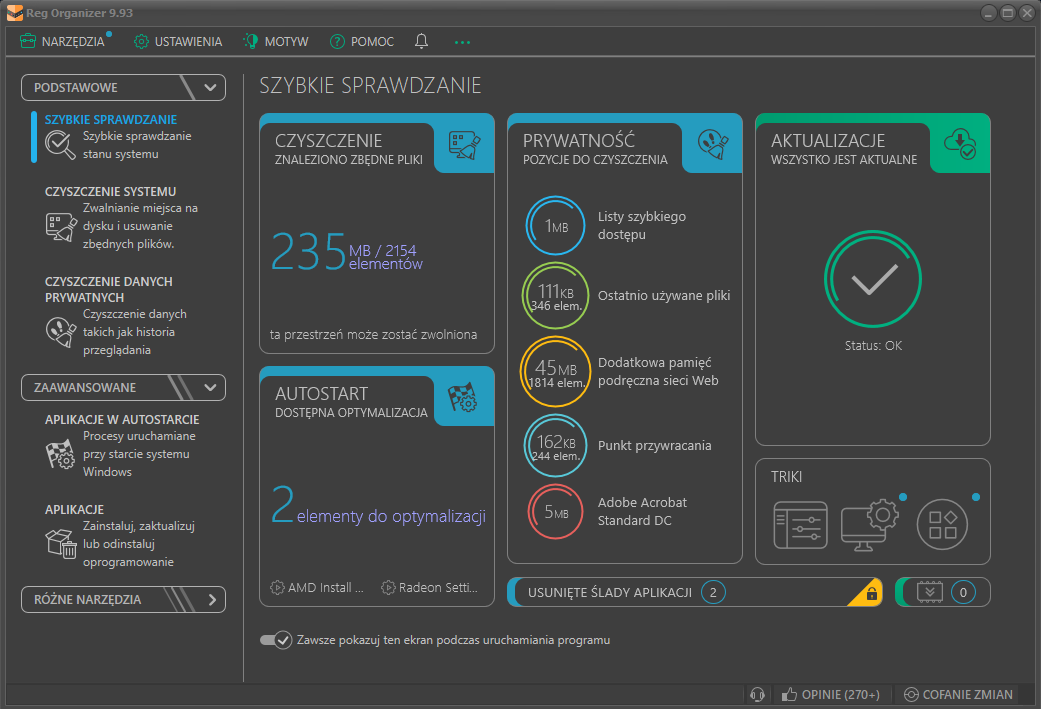Click the private data cleaning icon in sidebar

point(60,332)
